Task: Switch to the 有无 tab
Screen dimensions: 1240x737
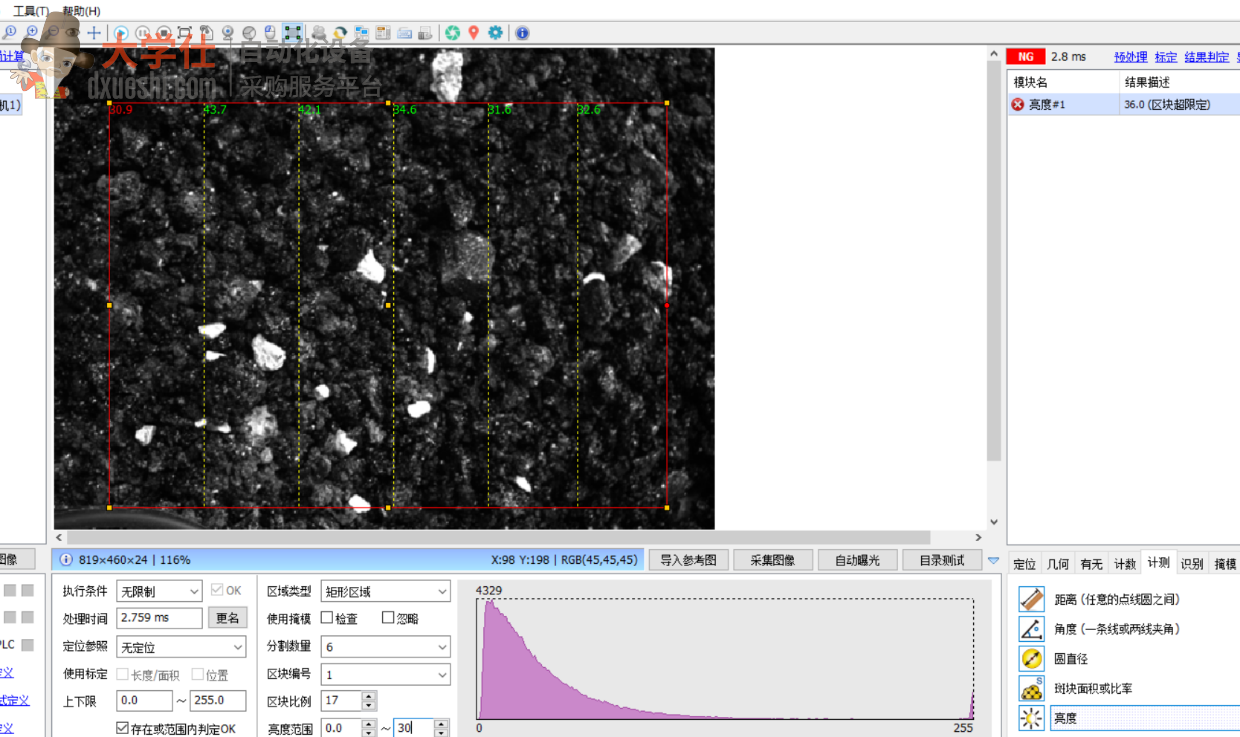Action: pos(1091,564)
